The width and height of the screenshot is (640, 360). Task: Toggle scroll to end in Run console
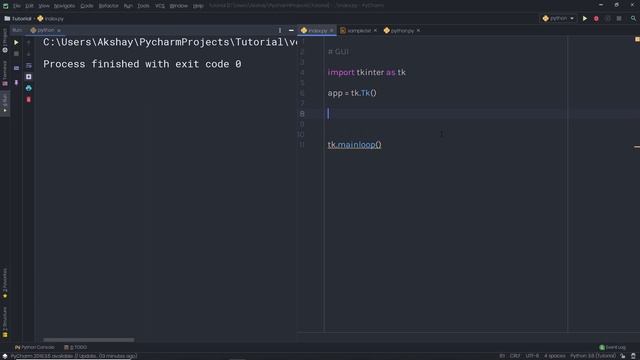tap(29, 77)
